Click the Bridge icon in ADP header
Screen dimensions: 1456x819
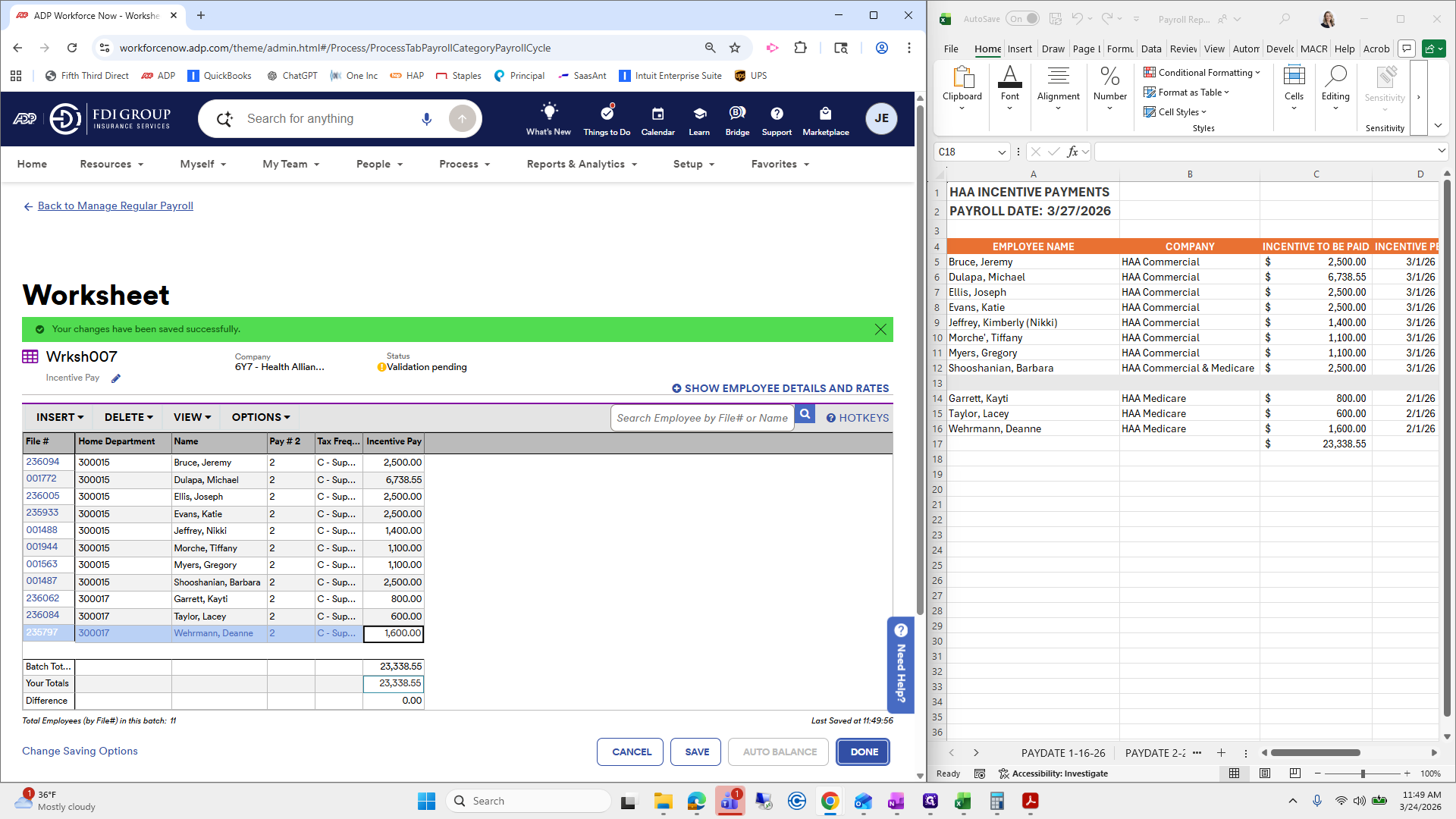pos(736,119)
